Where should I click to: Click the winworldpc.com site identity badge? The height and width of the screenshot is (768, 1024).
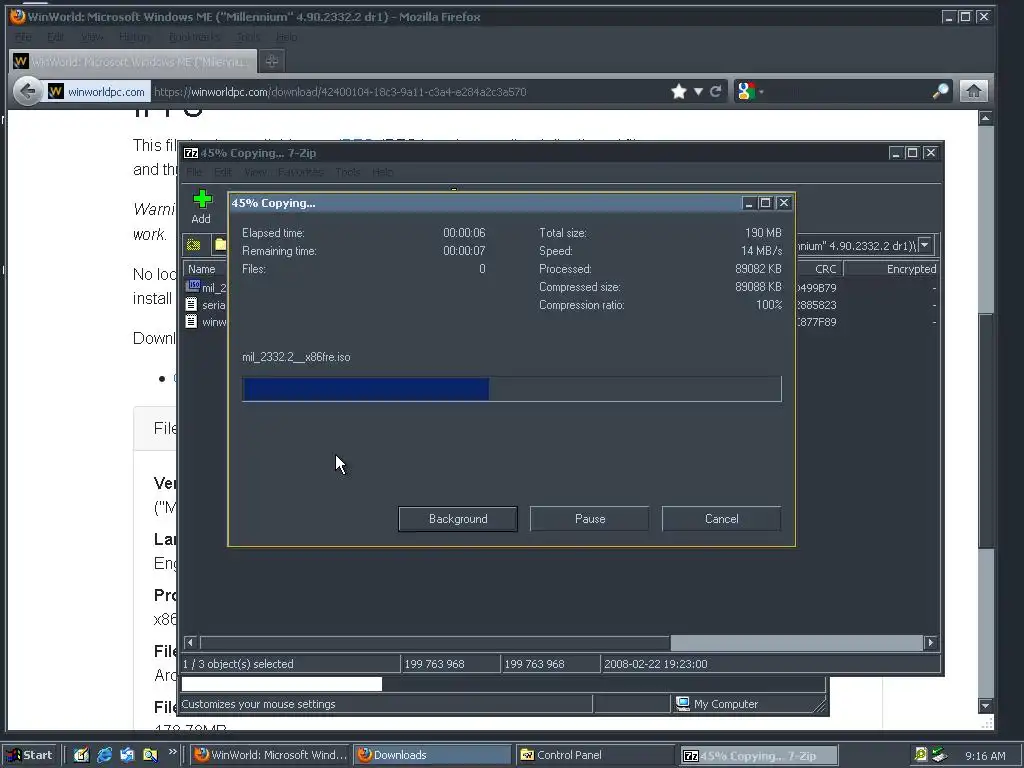pos(98,91)
